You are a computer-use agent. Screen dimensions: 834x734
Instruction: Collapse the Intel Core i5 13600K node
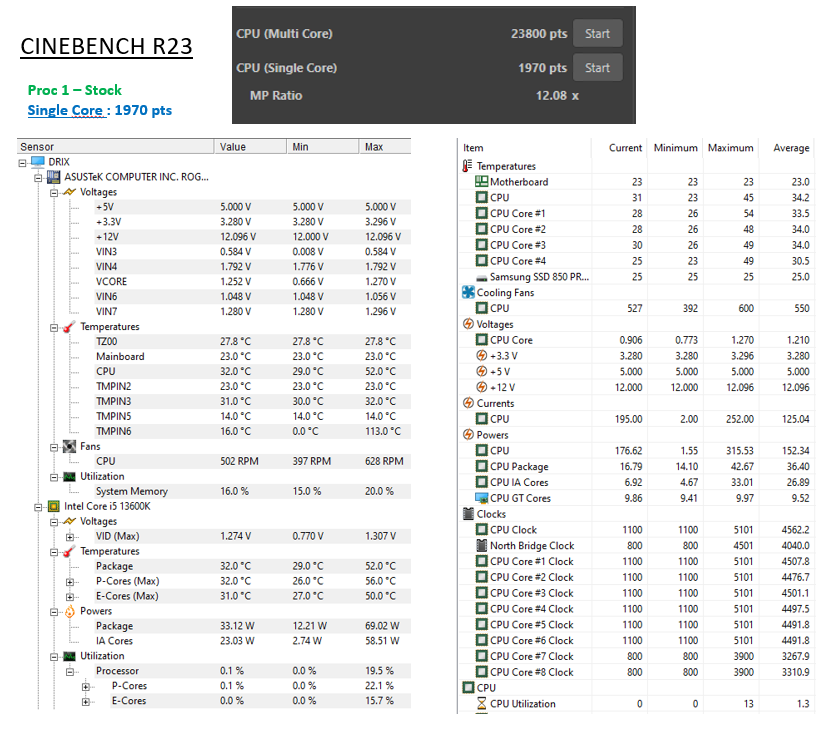pos(38,507)
